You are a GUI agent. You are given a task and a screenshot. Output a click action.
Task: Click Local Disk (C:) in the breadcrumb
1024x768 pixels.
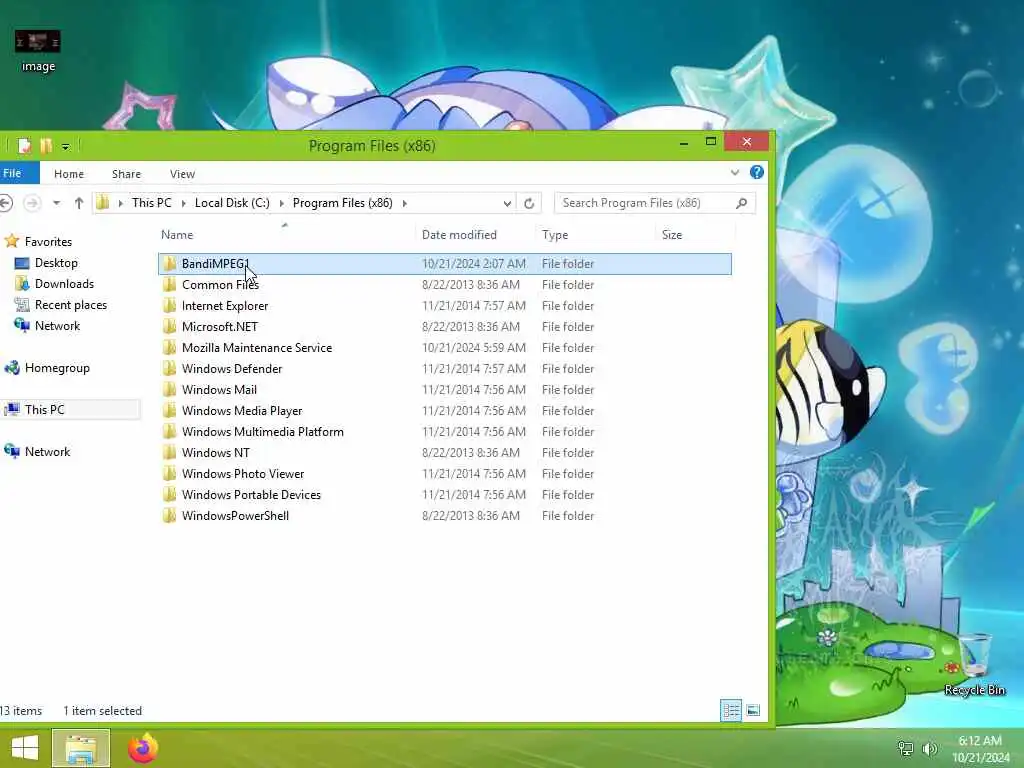pos(232,203)
